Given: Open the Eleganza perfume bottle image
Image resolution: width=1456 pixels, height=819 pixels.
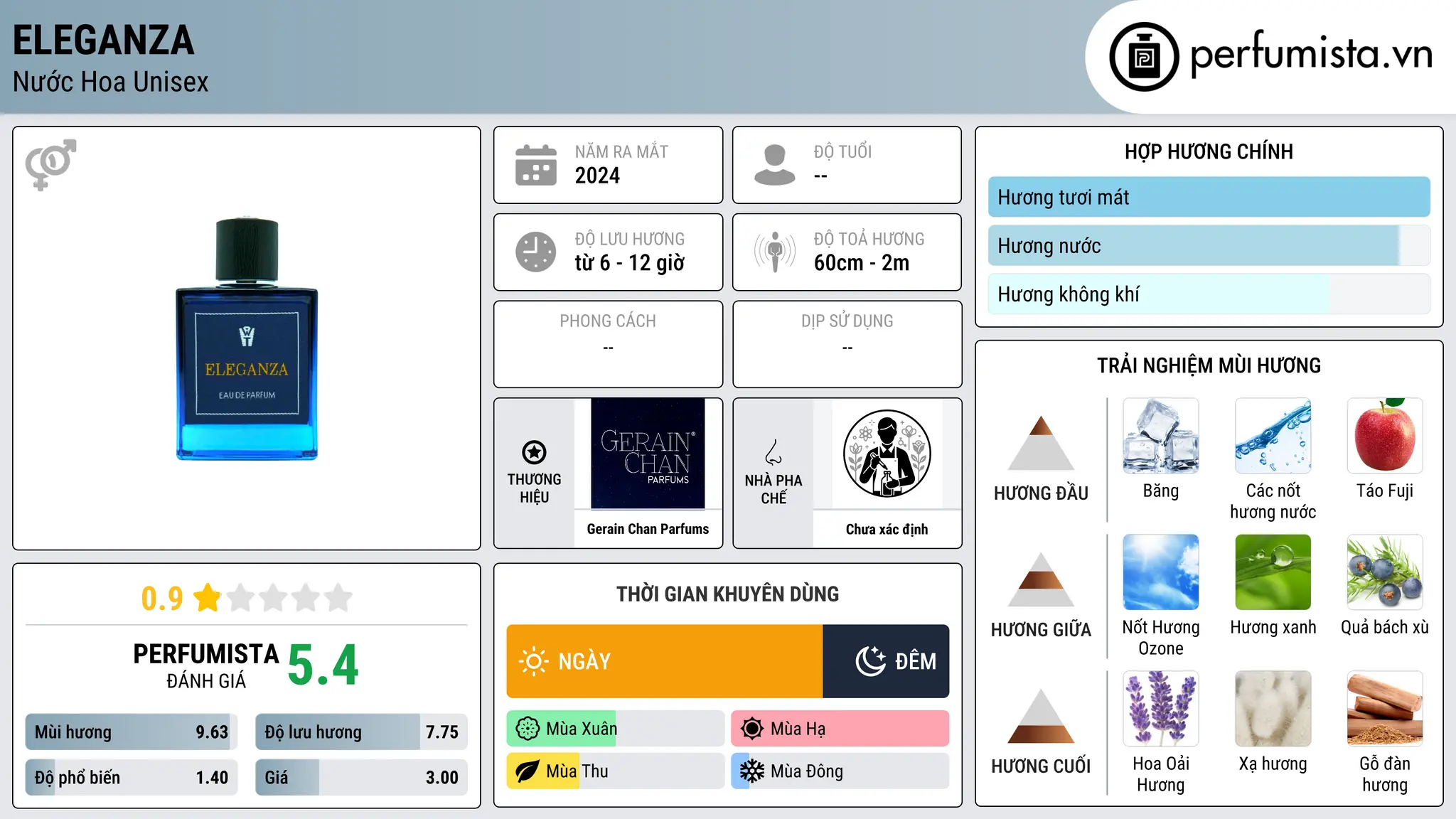Looking at the screenshot, I should point(247,338).
